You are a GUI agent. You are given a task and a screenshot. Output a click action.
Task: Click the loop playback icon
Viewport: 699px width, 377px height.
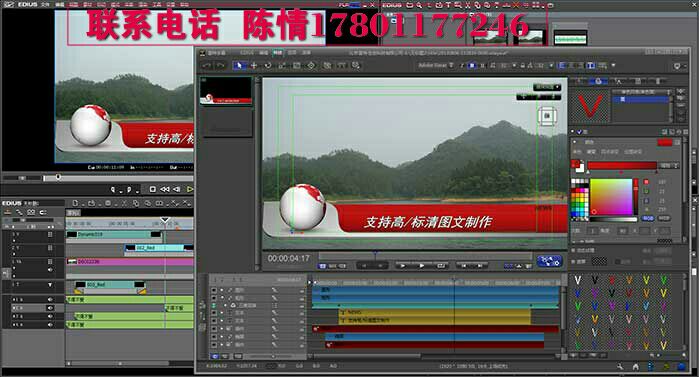pyautogui.click(x=440, y=266)
